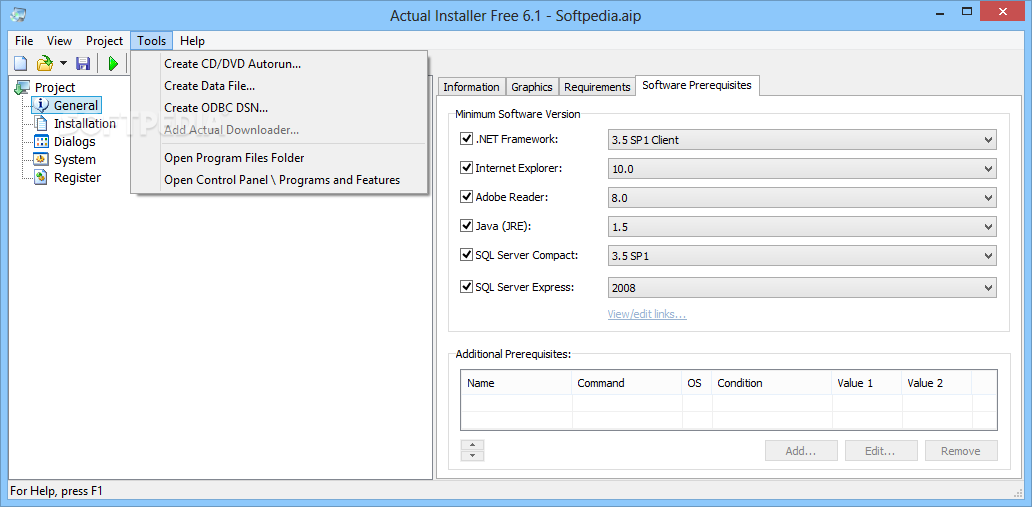Select the General tree node label
Viewport: 1032px width, 507px height.
pyautogui.click(x=76, y=105)
